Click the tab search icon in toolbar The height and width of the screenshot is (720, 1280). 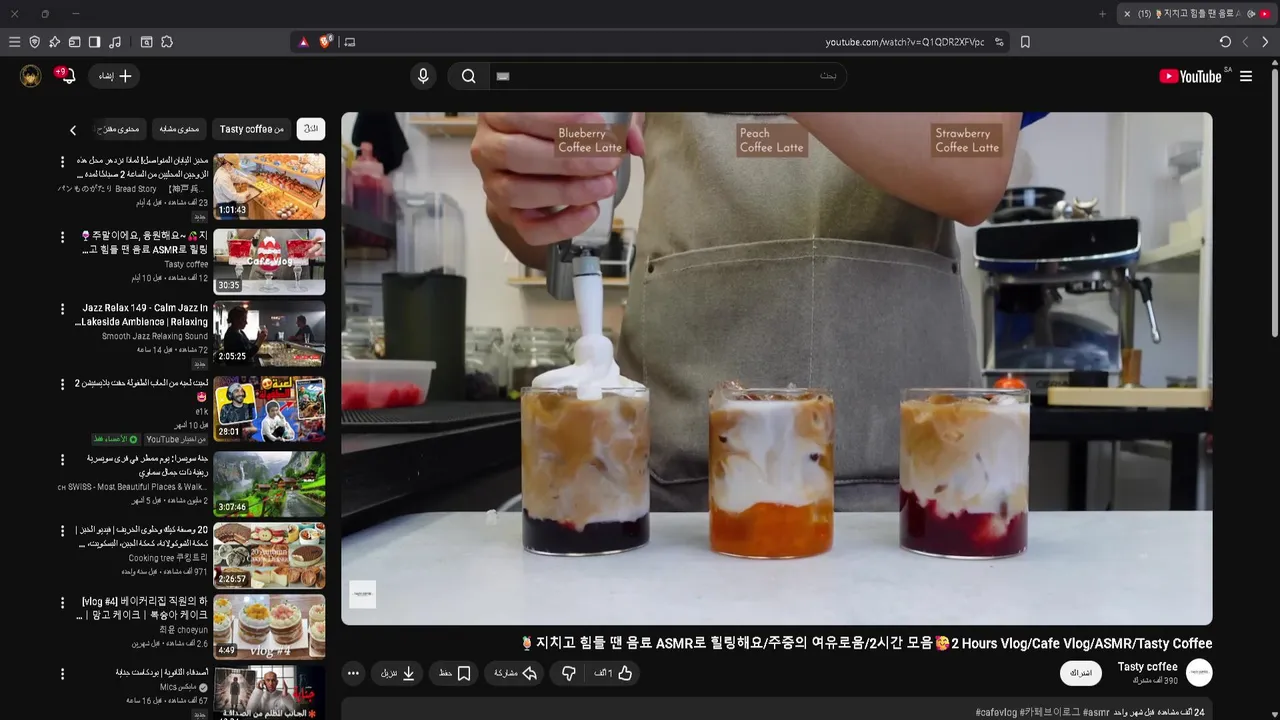tap(146, 42)
